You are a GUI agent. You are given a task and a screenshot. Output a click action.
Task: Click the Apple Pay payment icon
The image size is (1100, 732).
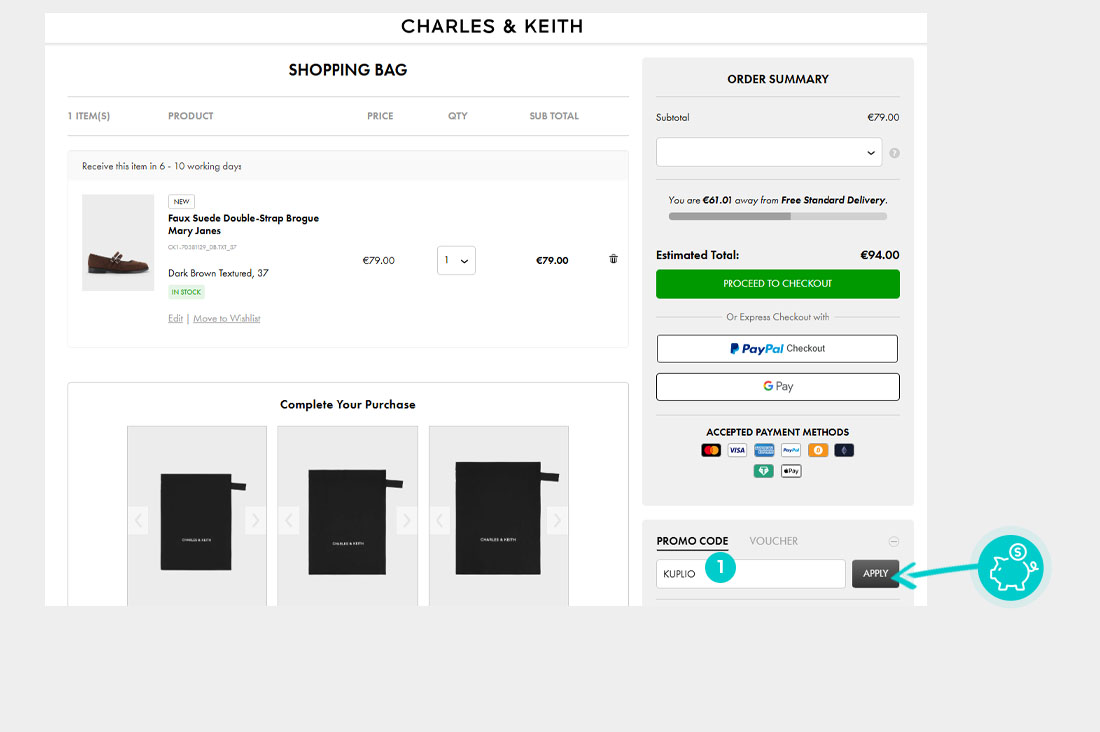(x=791, y=471)
